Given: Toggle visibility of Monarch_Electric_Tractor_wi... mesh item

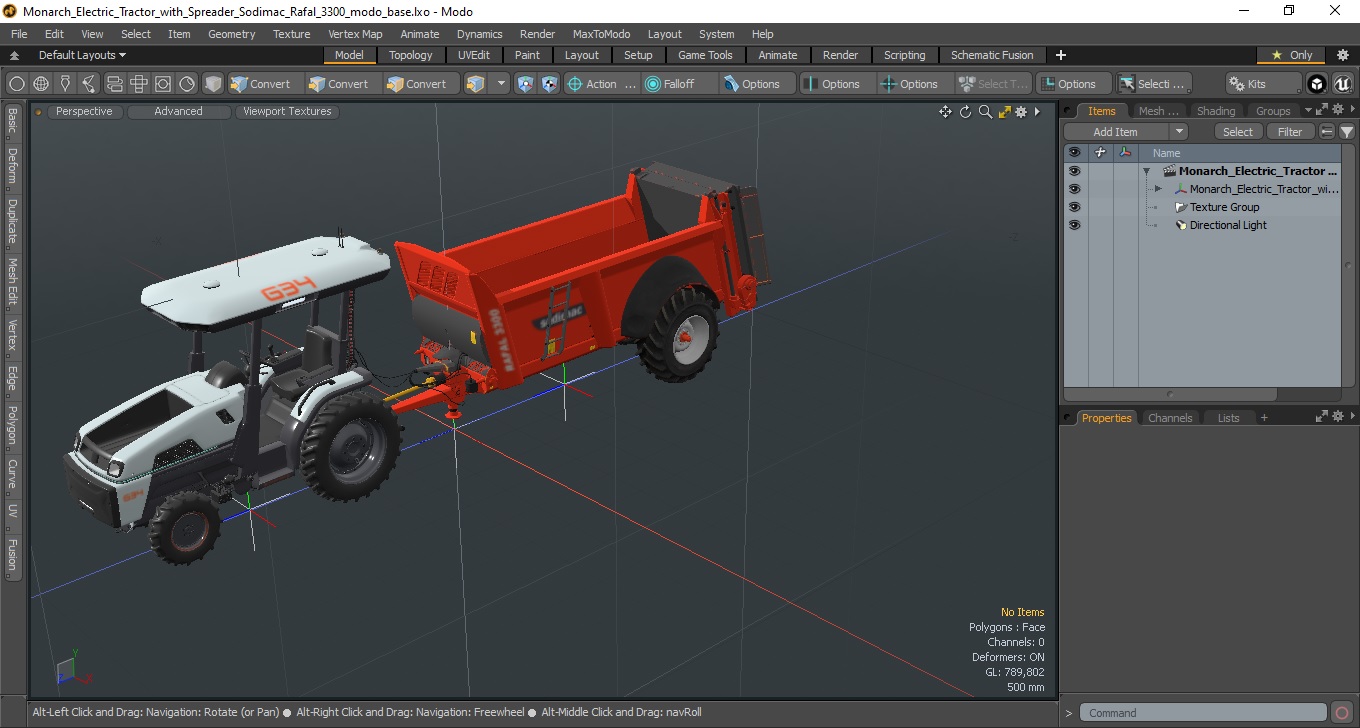Looking at the screenshot, I should coord(1074,189).
